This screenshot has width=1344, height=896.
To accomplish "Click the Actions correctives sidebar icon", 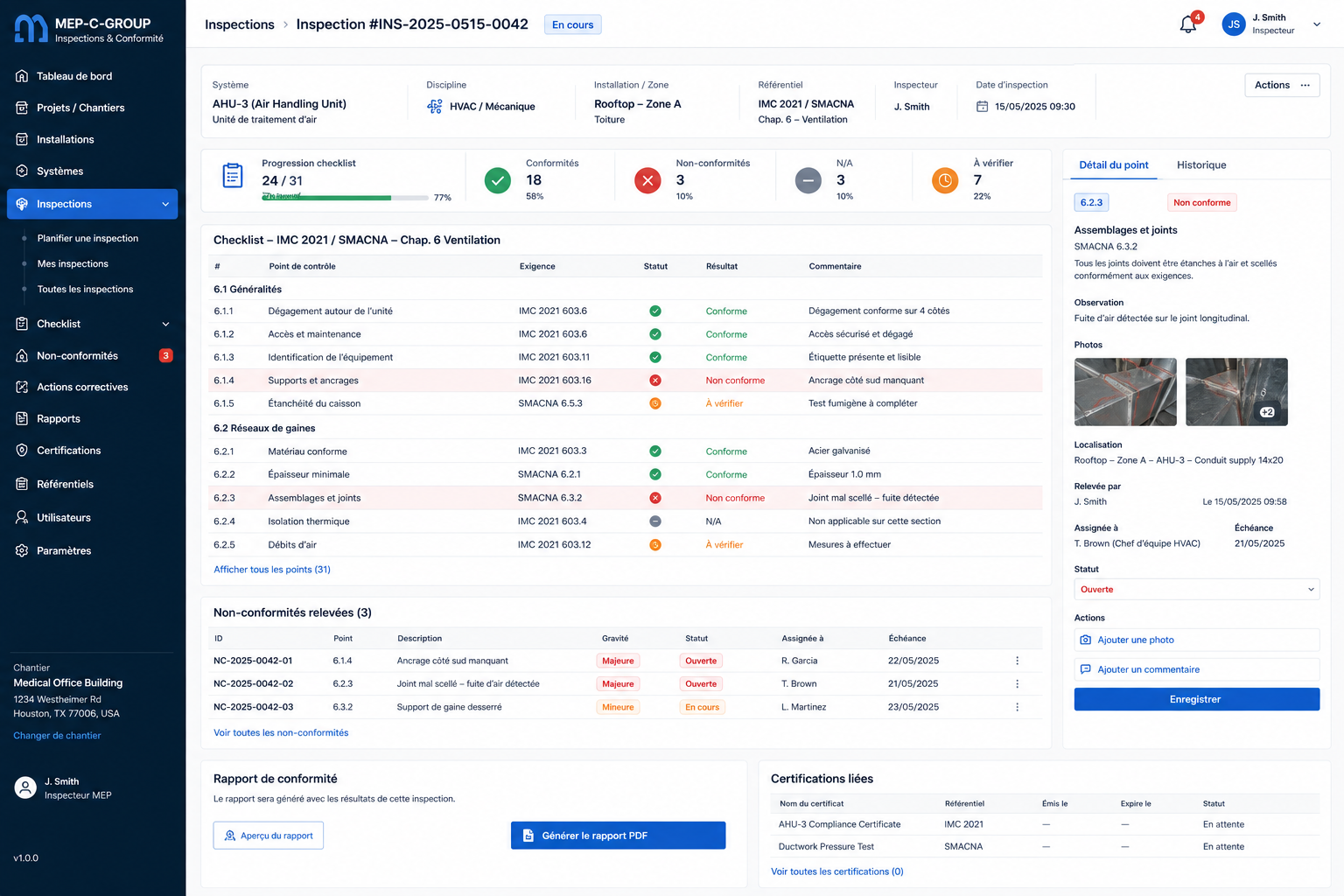I will coord(22,387).
